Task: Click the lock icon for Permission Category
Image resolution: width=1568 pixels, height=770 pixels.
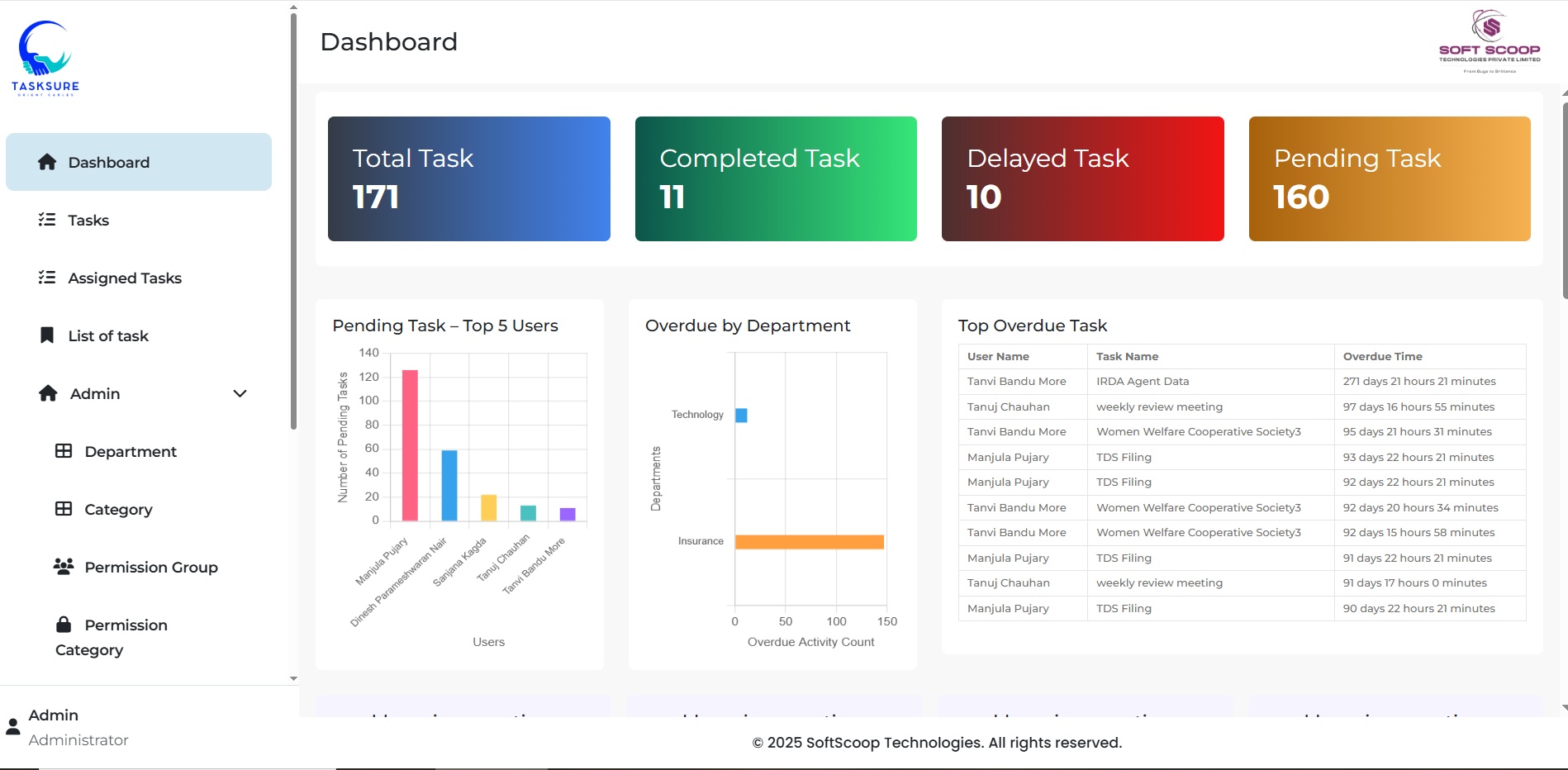Action: (64, 624)
